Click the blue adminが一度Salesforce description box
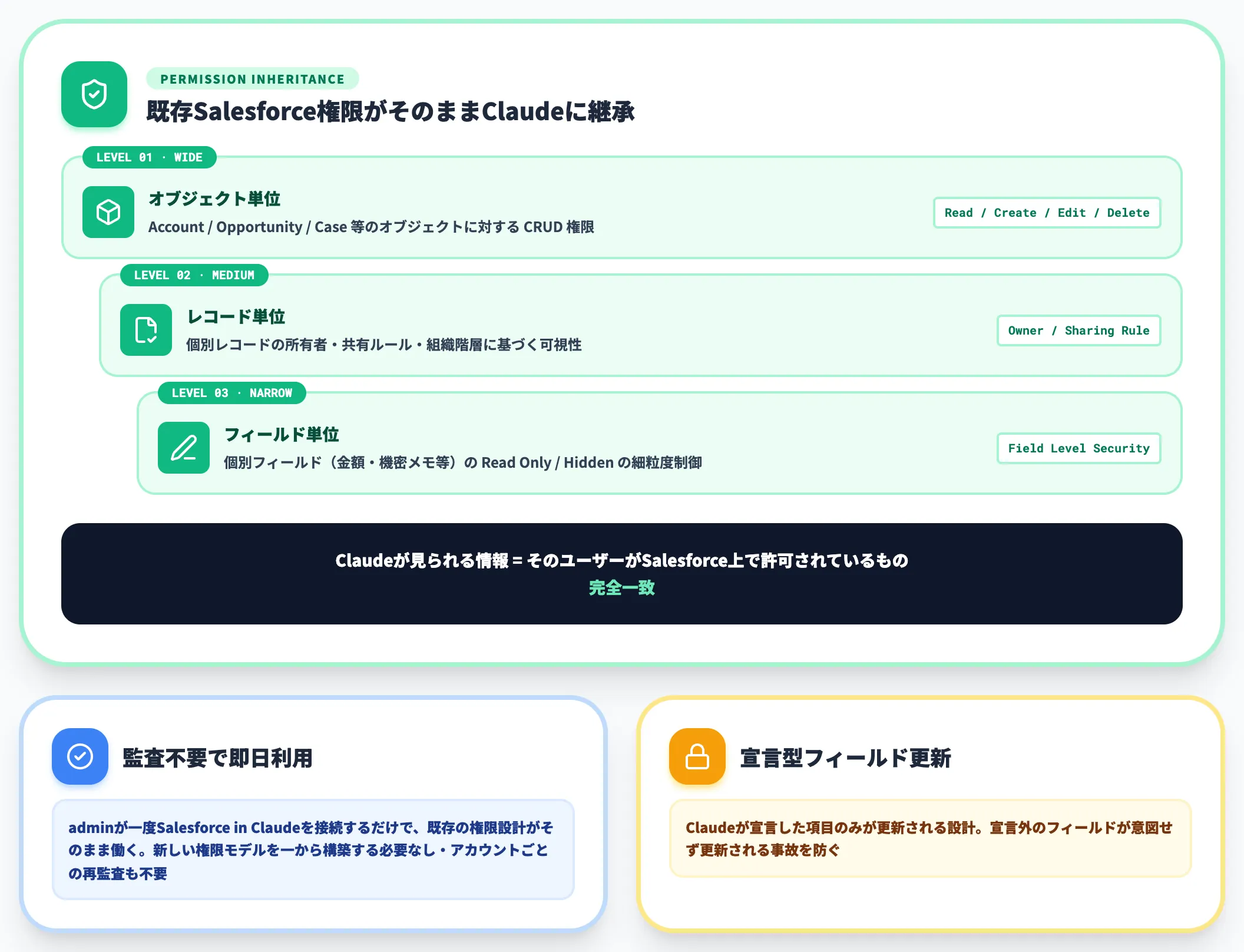 click(x=313, y=849)
